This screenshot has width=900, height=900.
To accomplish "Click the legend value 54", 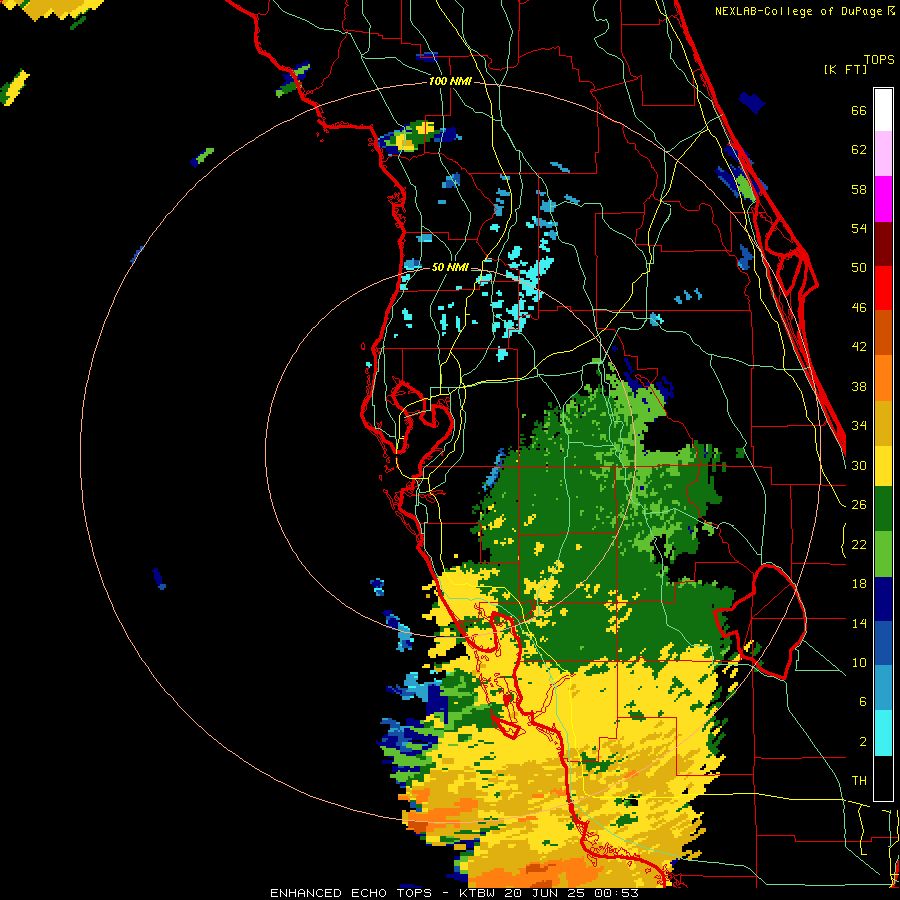I will (859, 228).
